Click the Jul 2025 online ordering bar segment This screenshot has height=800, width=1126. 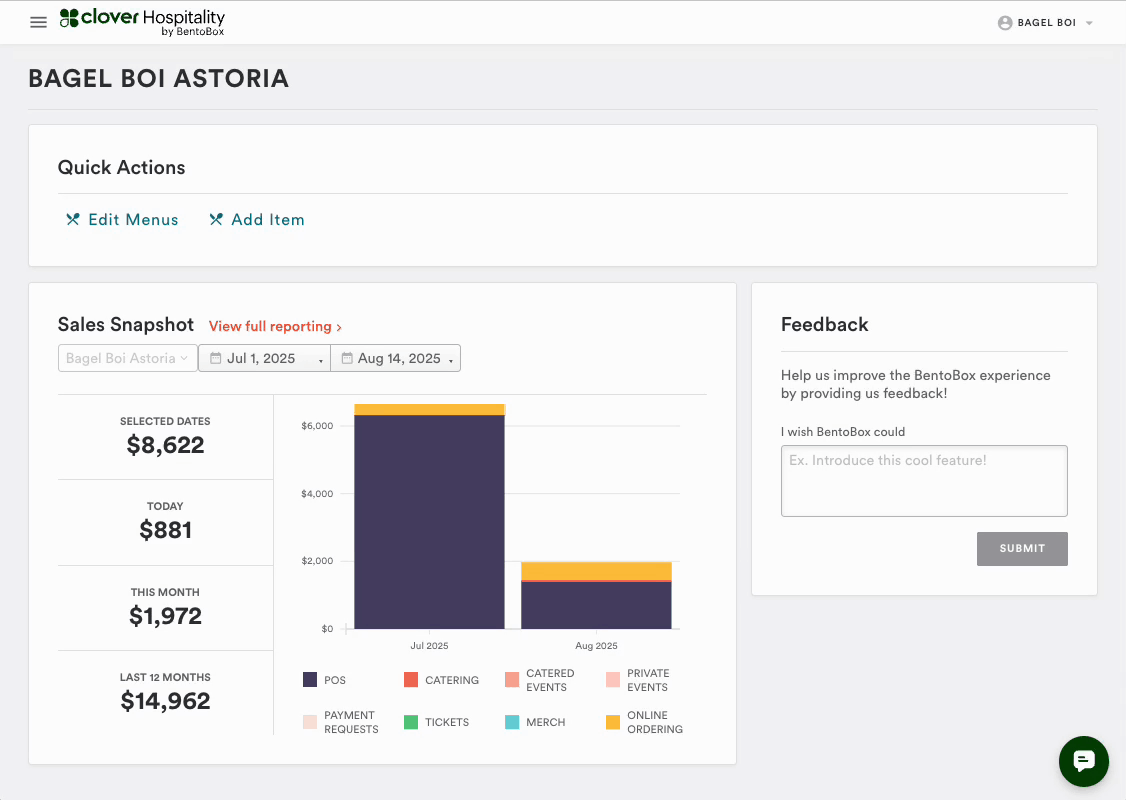tap(429, 409)
